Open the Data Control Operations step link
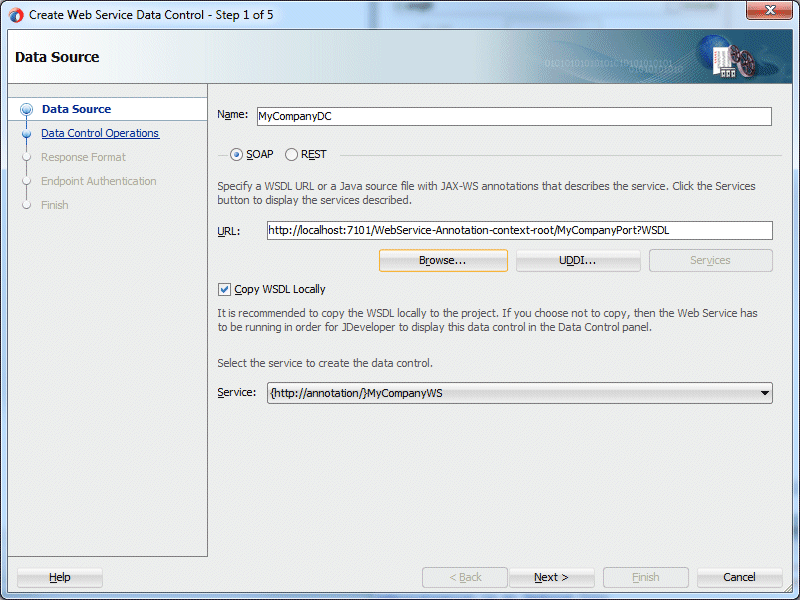 100,133
